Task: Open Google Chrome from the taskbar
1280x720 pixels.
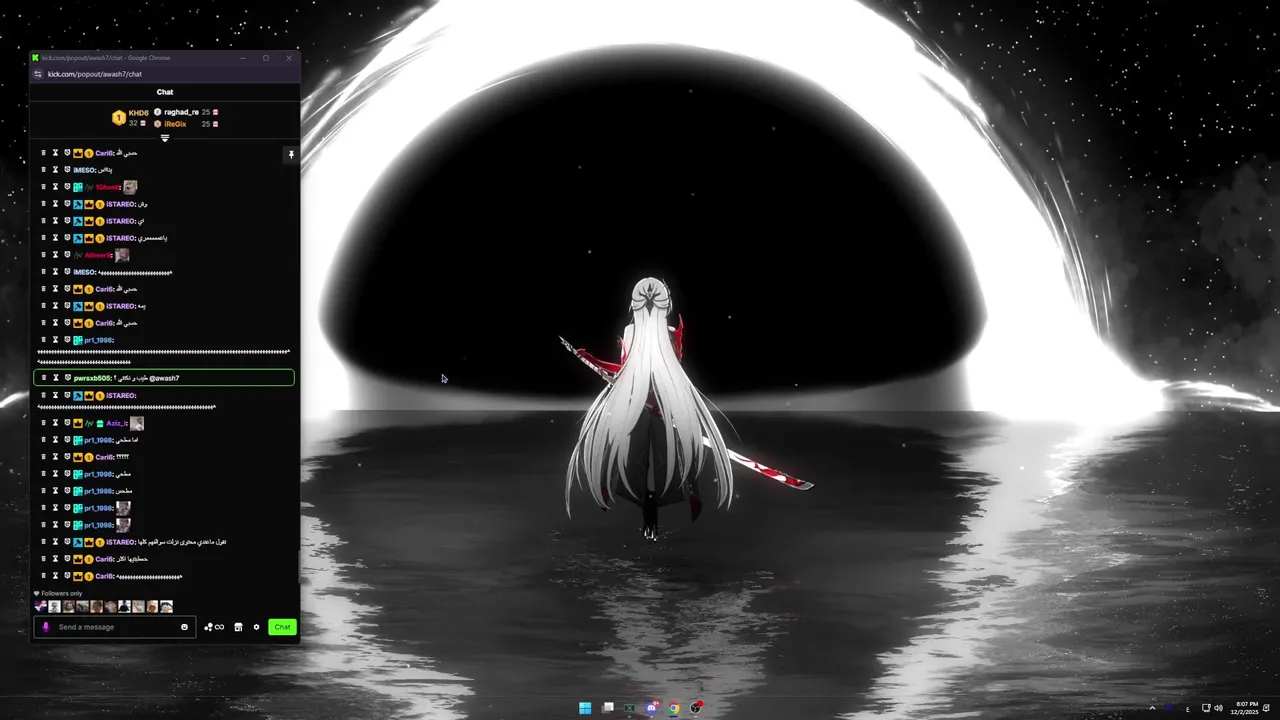Action: [x=674, y=708]
